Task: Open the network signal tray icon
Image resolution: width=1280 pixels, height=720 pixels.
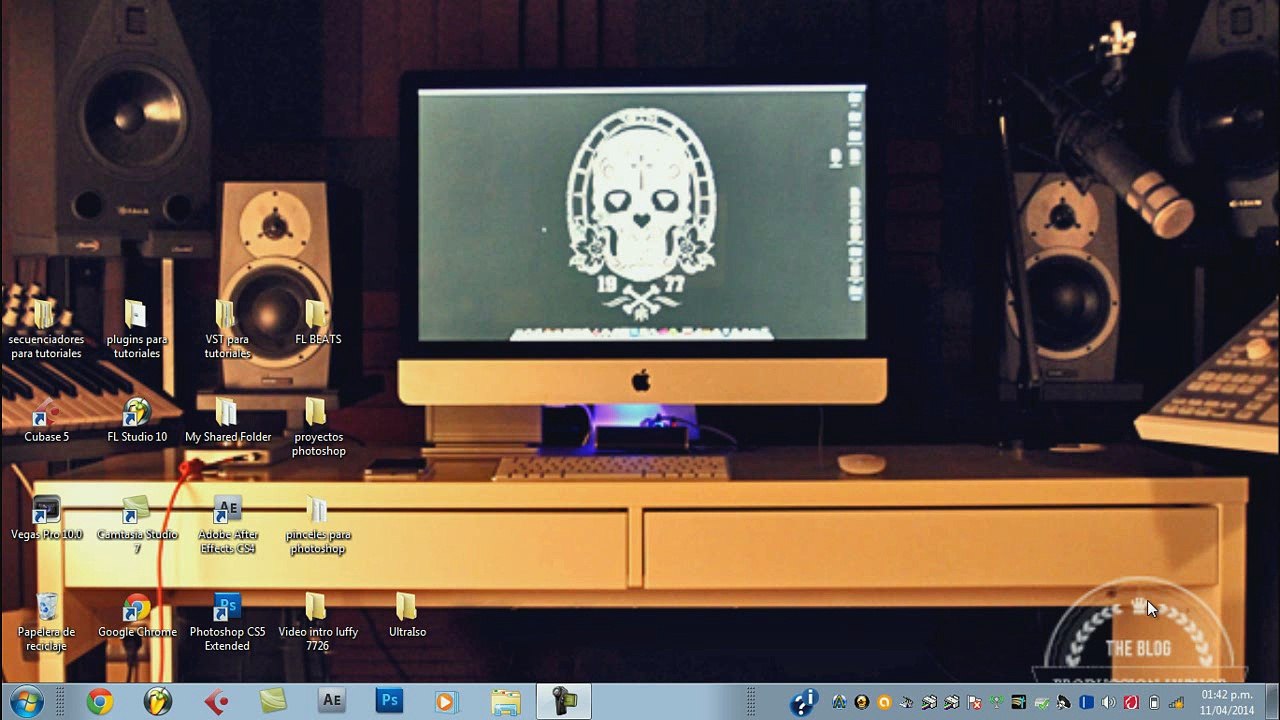Action: [x=1176, y=703]
